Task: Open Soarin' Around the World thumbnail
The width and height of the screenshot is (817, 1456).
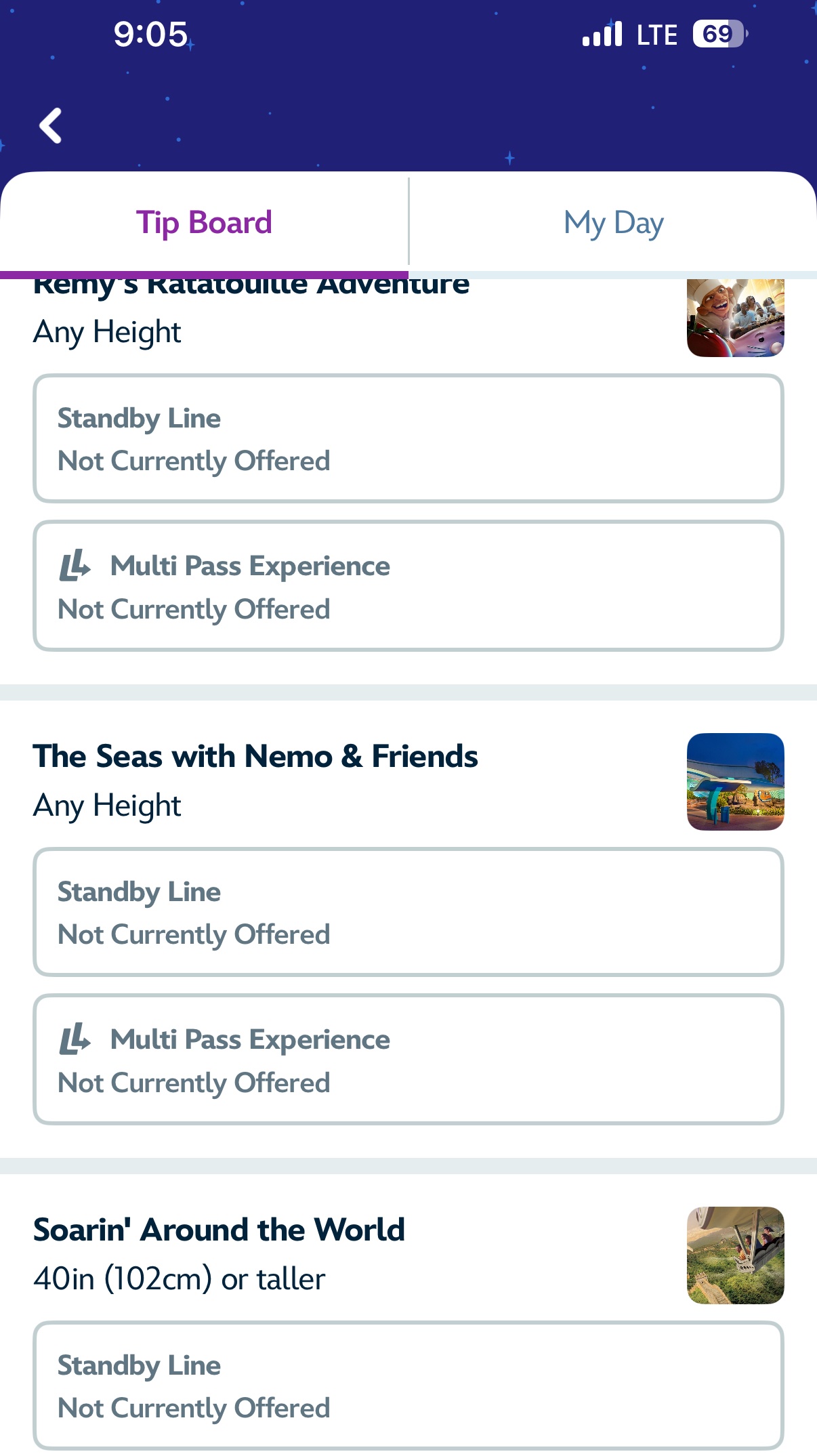Action: pos(735,1255)
